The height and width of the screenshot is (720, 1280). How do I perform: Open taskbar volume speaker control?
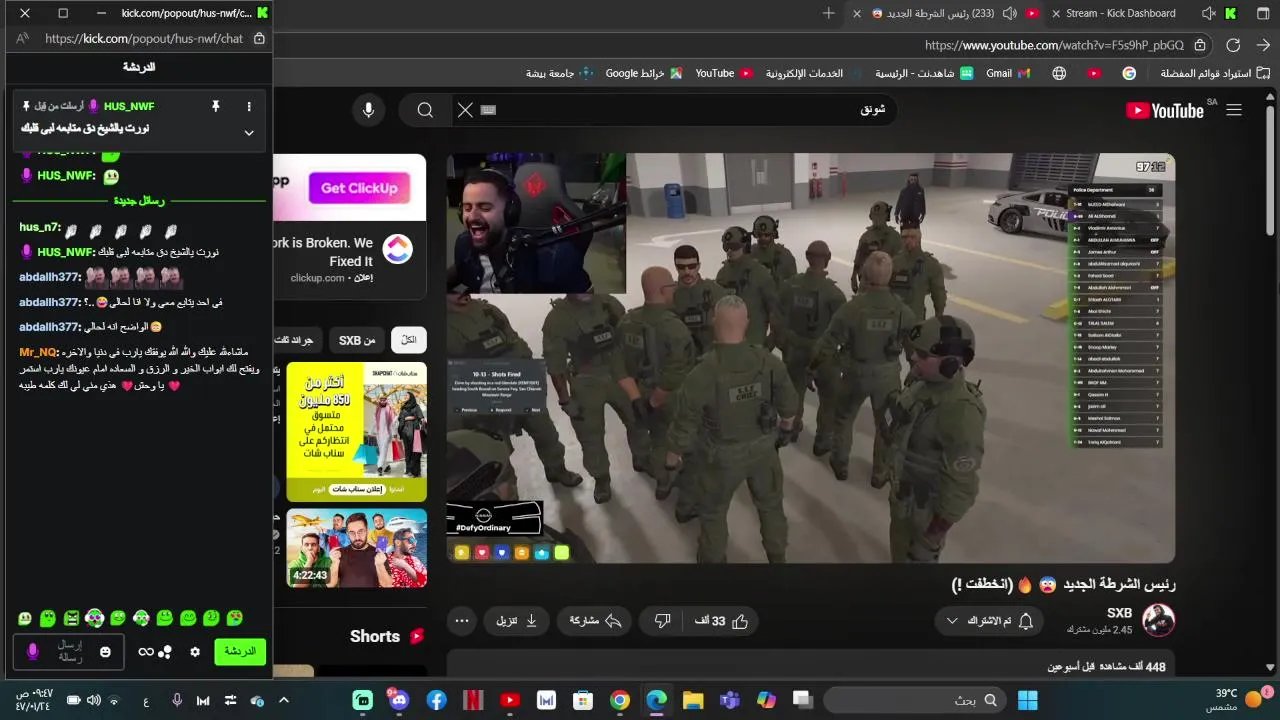point(94,700)
